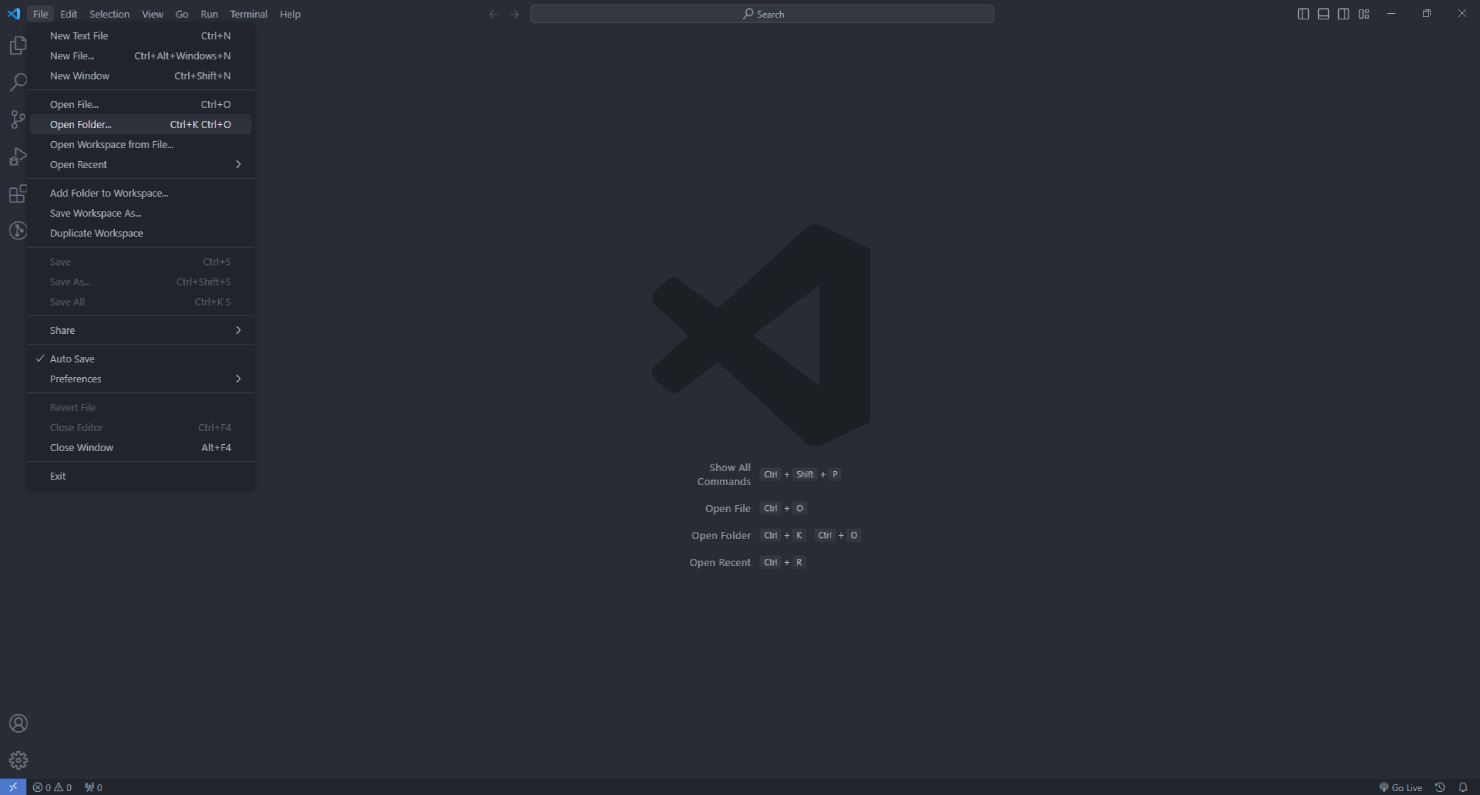Open the Run menu
Image resolution: width=1480 pixels, height=795 pixels.
click(209, 14)
